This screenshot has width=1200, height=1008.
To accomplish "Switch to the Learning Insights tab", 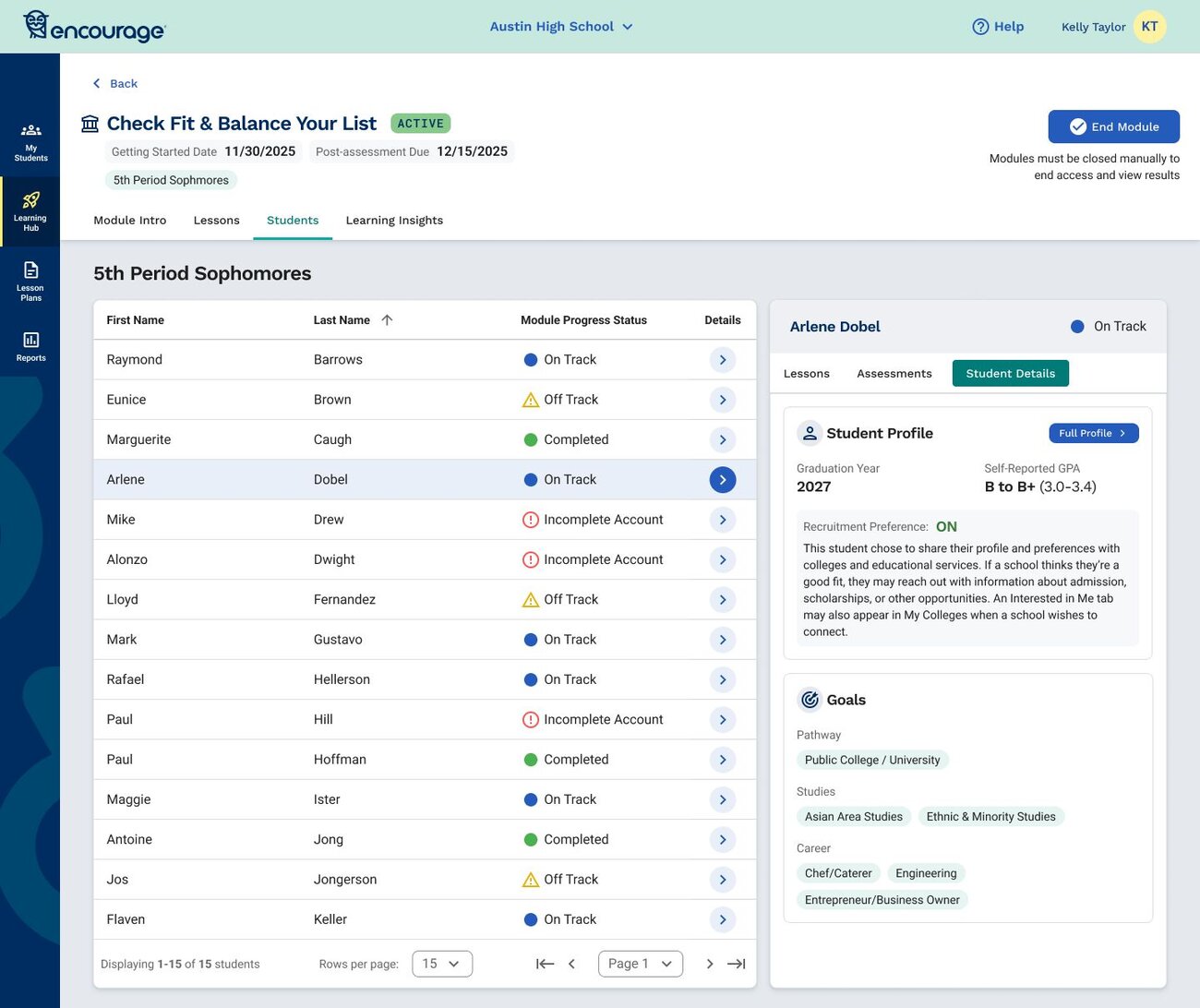I will click(x=394, y=221).
